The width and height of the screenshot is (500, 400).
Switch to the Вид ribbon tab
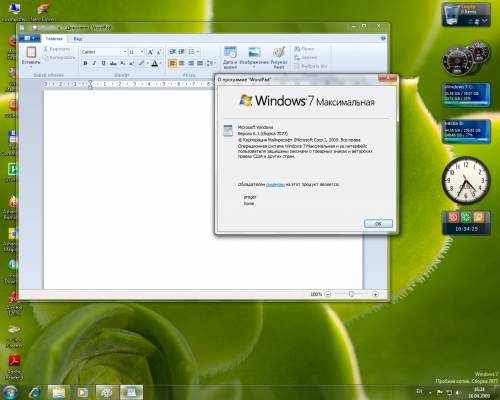coord(78,39)
